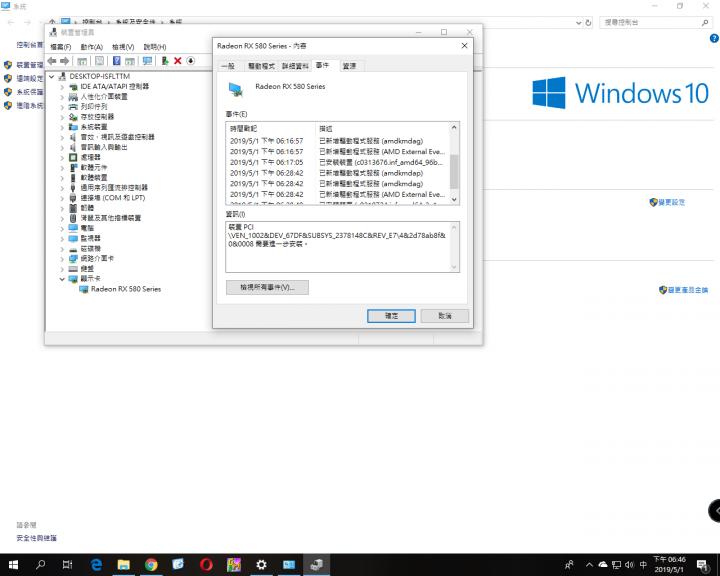720x576 pixels.
Task: Click the scan for hardware changes monitor icon
Action: pyautogui.click(x=147, y=61)
